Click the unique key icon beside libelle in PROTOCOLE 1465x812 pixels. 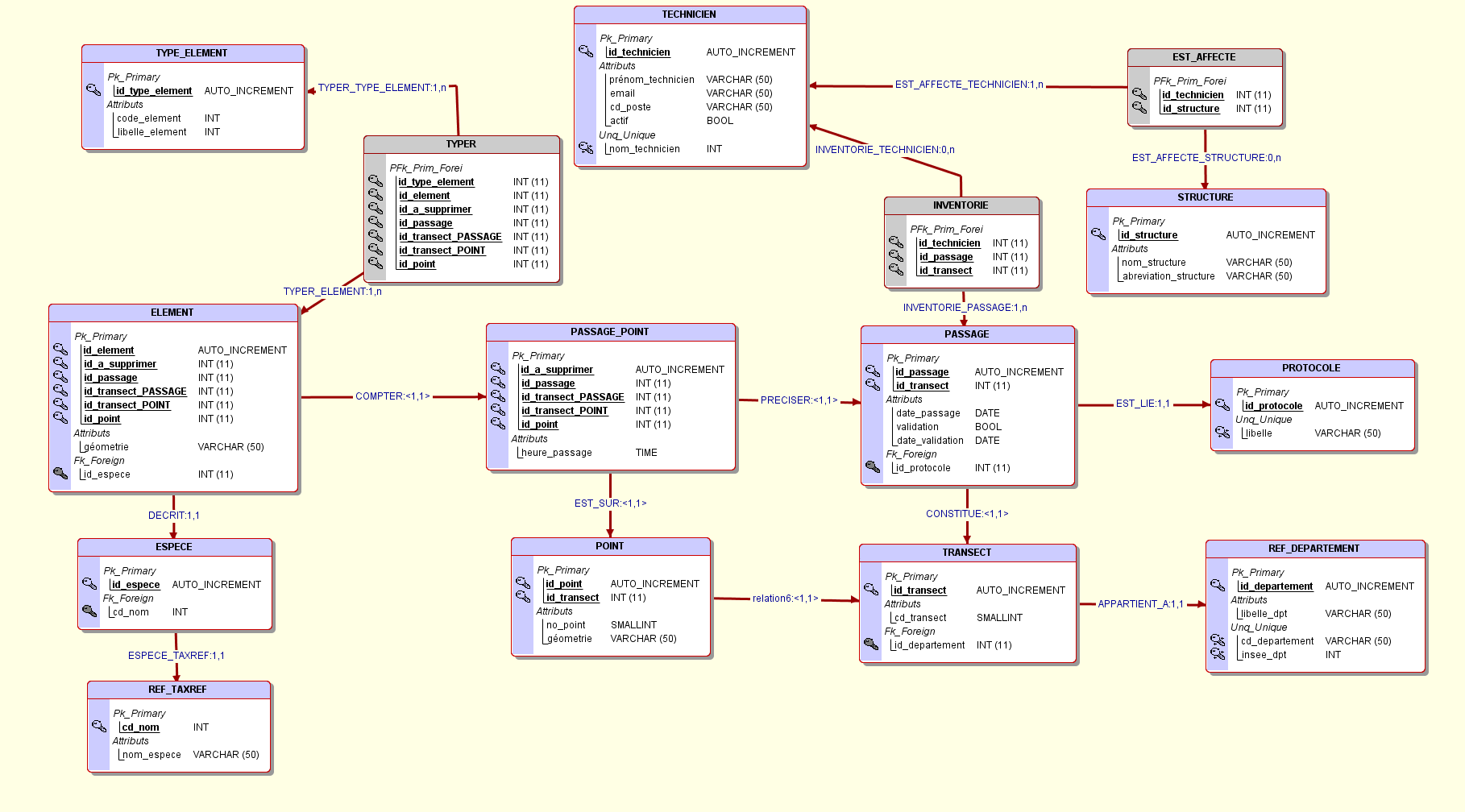tap(1222, 433)
